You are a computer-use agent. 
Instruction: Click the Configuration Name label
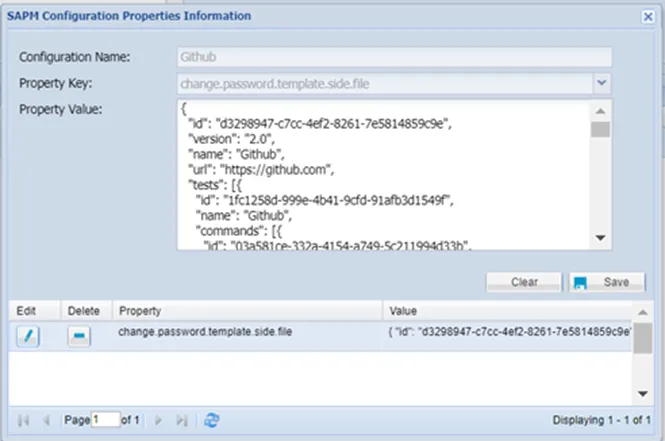point(75,57)
